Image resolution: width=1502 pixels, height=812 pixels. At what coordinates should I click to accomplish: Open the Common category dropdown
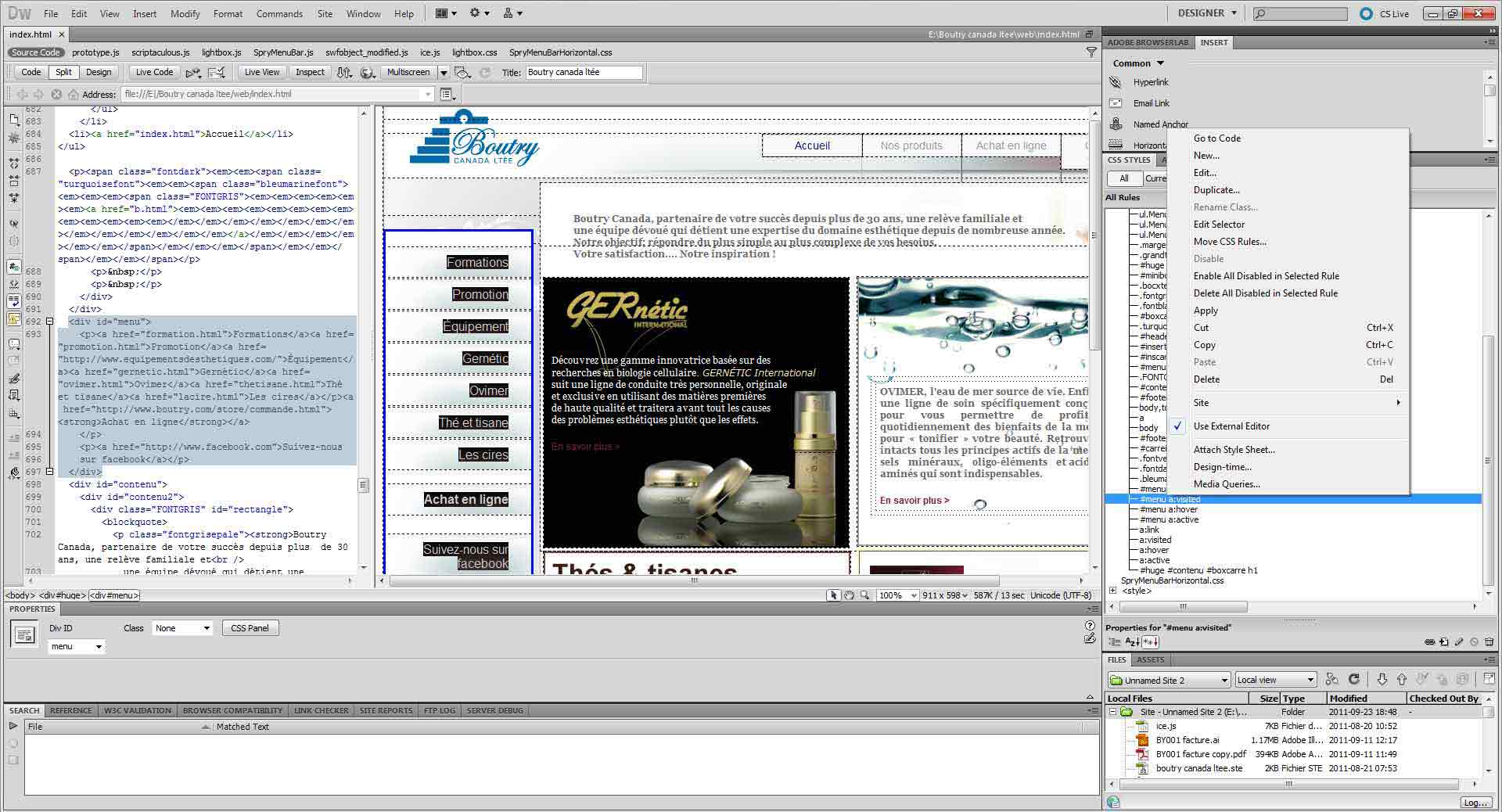coord(1138,63)
